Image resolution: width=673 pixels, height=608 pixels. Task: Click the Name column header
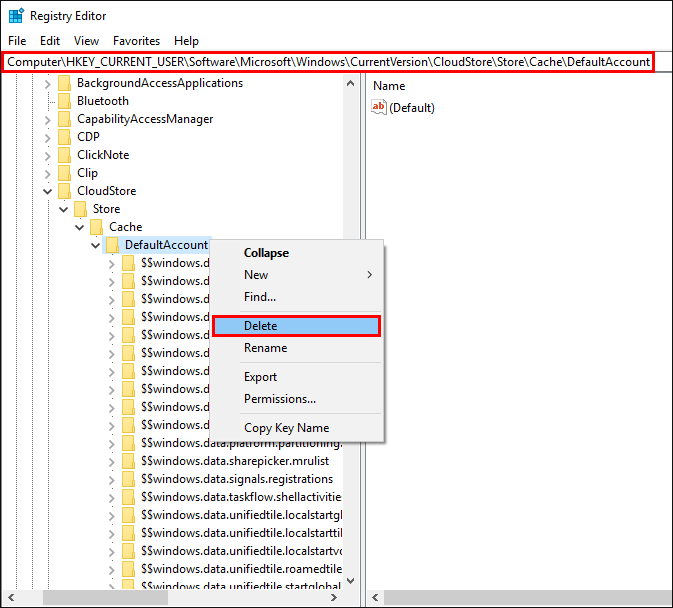389,86
